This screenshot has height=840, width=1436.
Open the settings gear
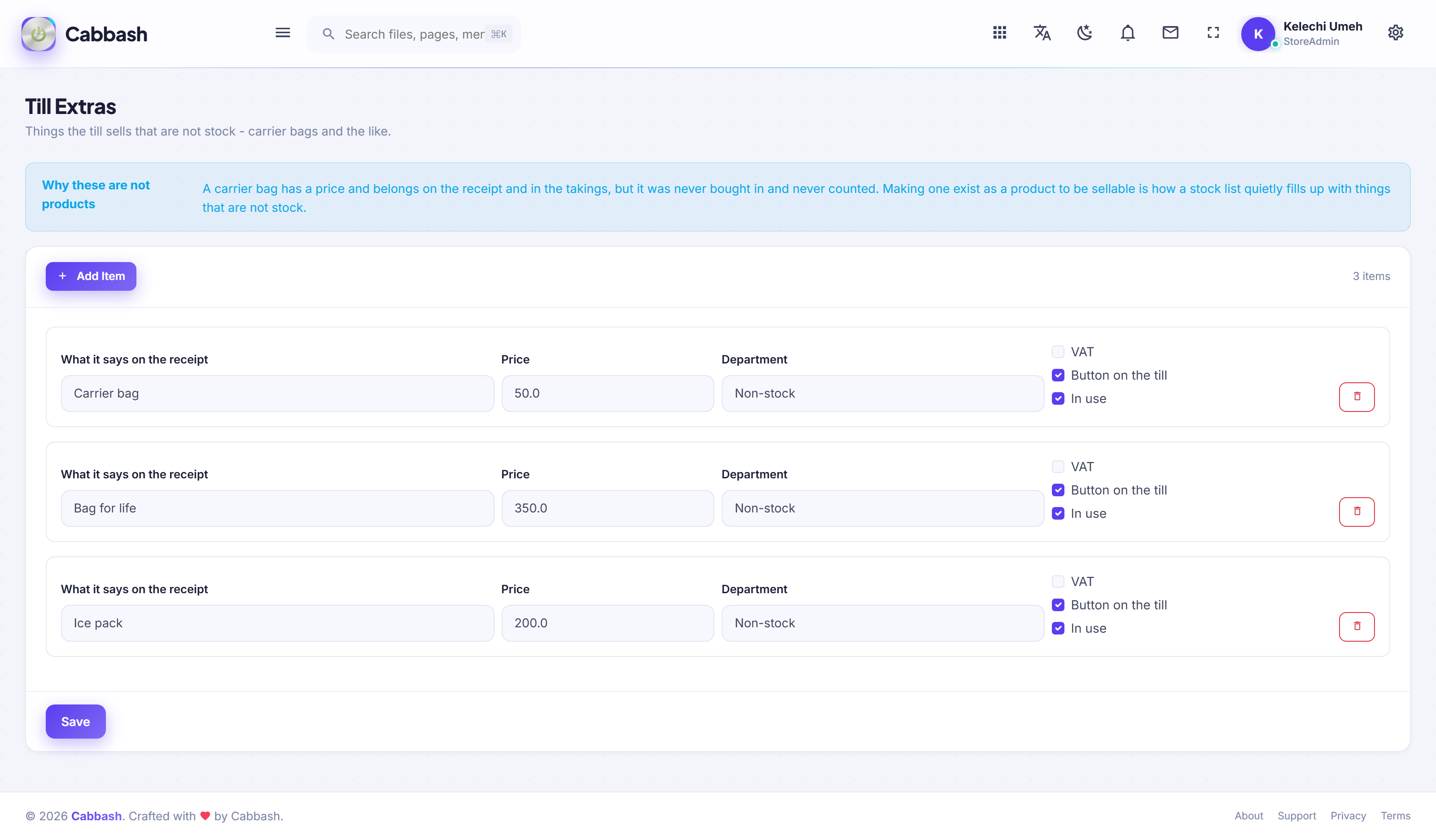click(1396, 33)
